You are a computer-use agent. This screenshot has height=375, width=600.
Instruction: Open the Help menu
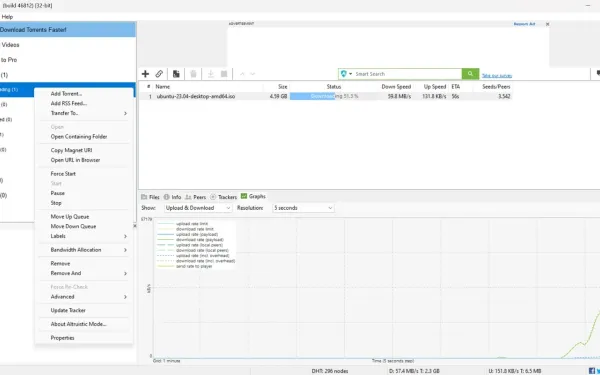point(7,17)
